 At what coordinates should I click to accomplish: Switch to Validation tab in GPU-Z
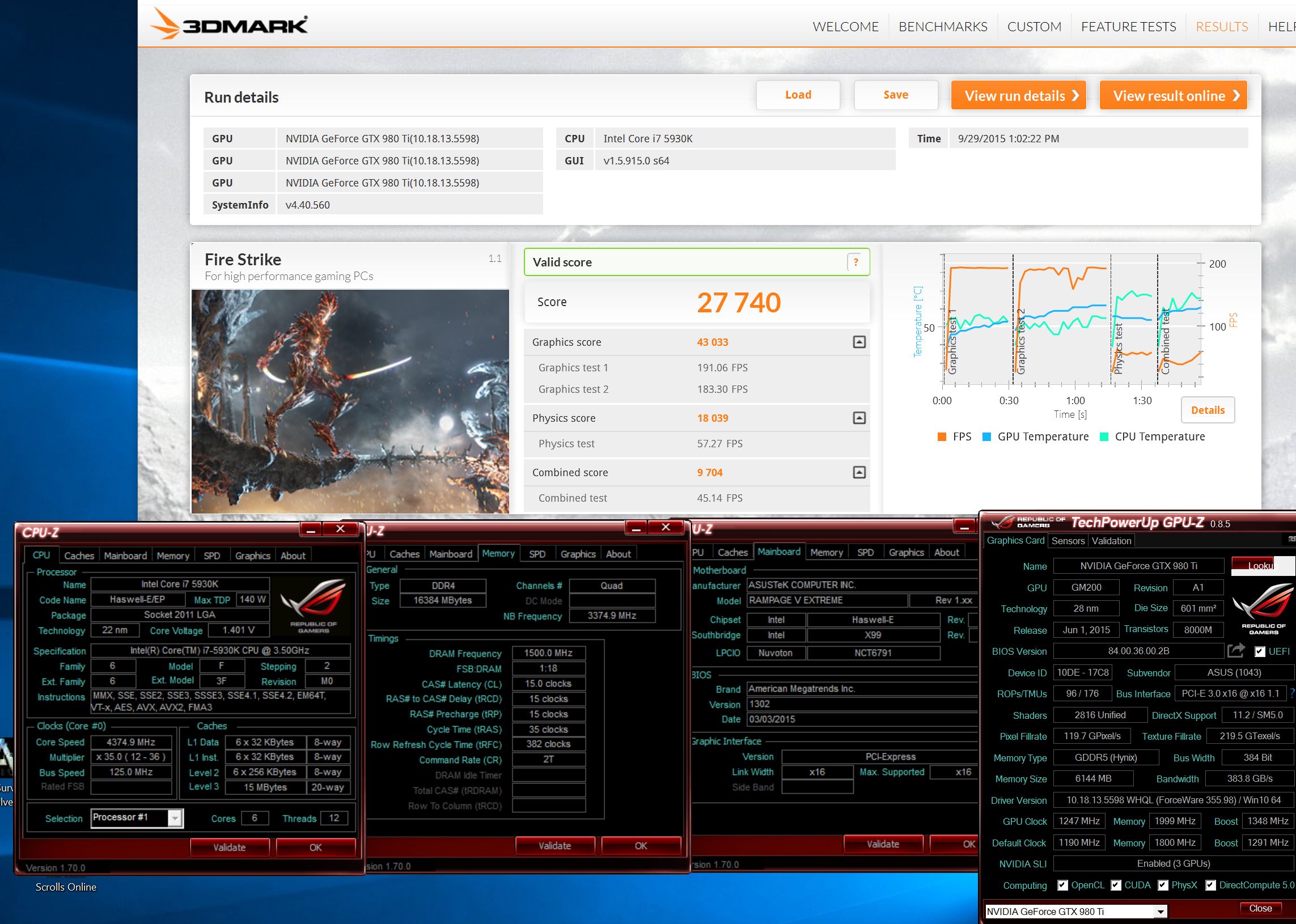[x=1111, y=541]
